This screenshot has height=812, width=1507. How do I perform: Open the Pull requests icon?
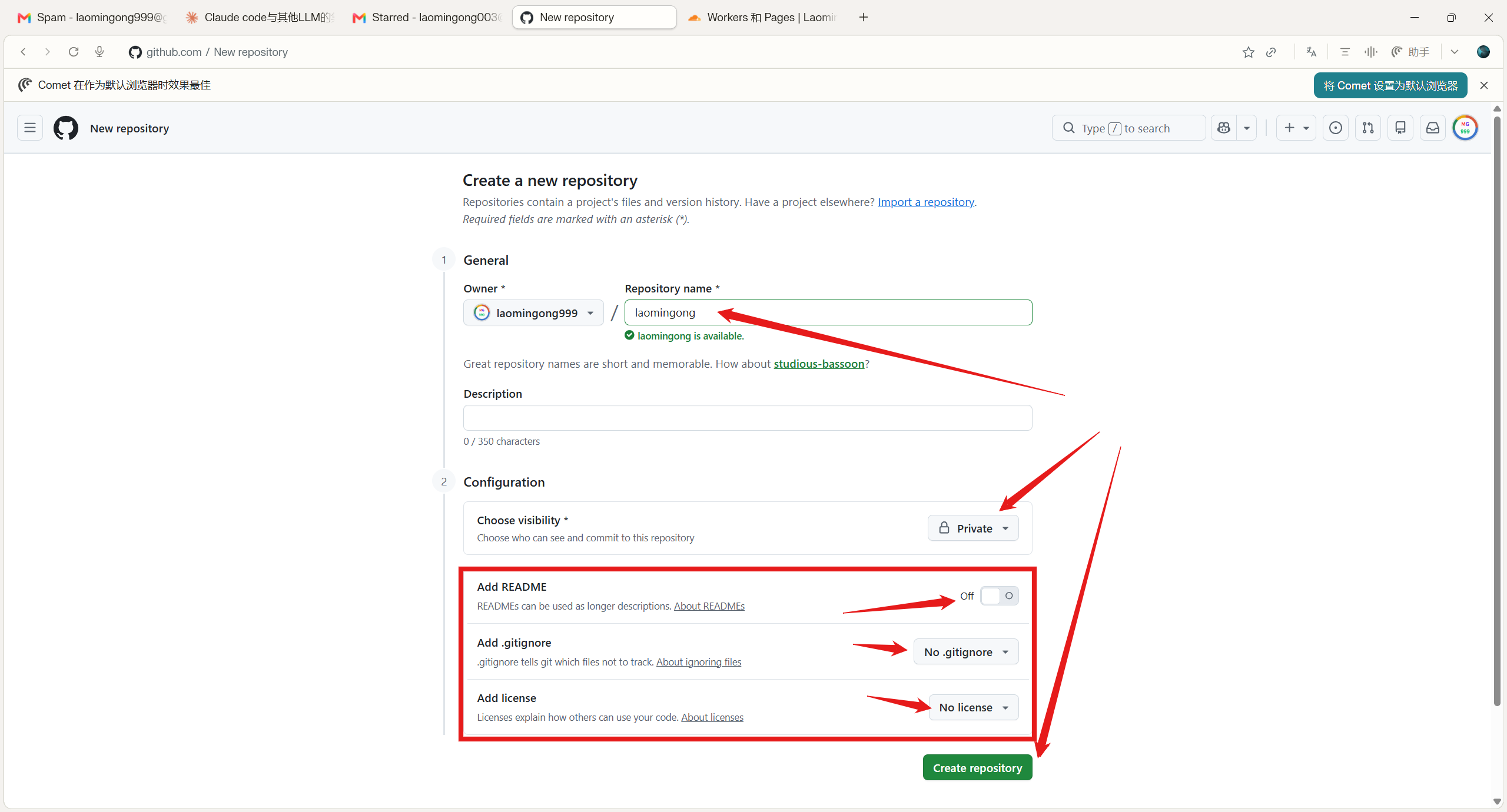tap(1368, 128)
